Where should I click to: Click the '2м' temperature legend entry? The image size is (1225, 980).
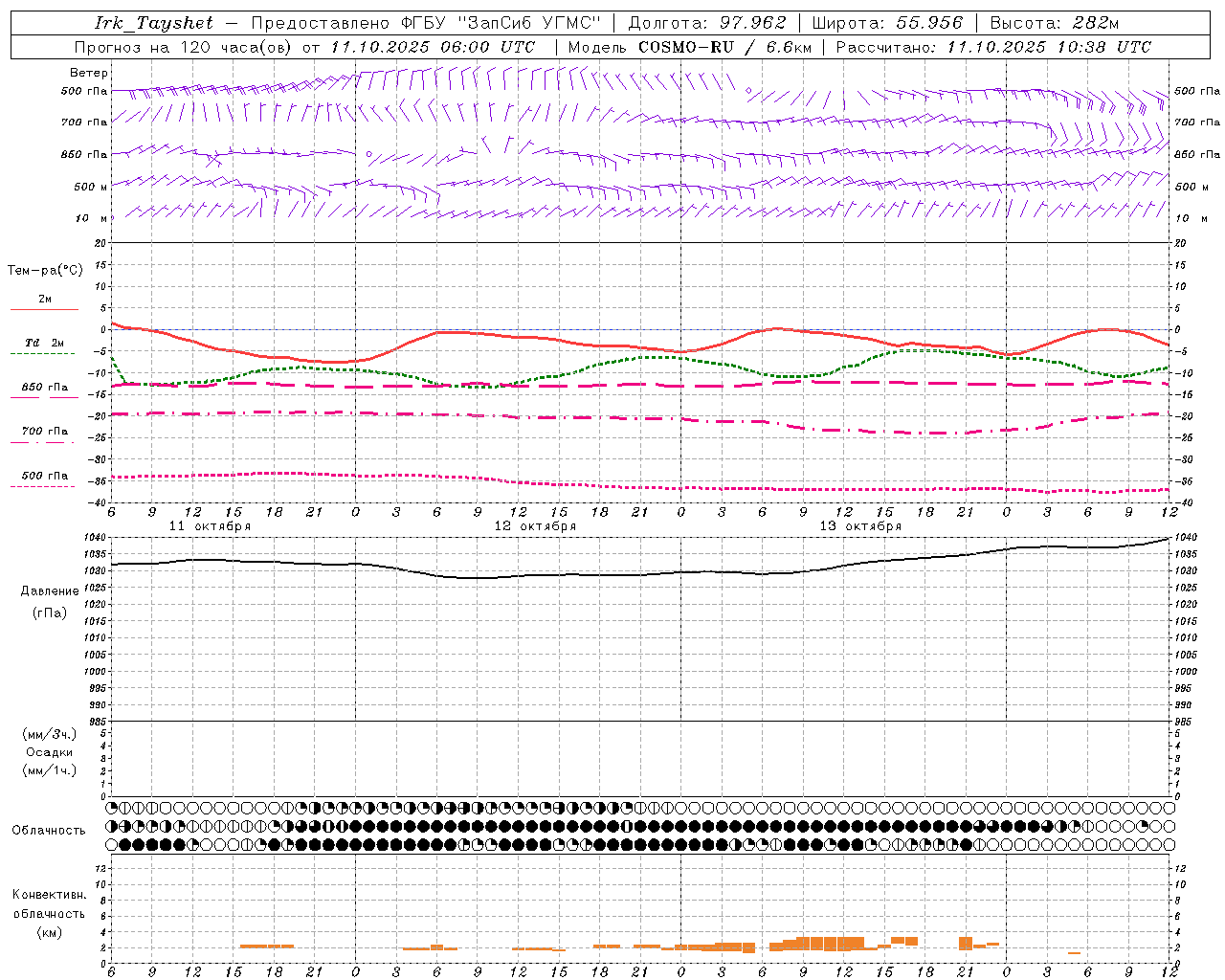[x=45, y=300]
